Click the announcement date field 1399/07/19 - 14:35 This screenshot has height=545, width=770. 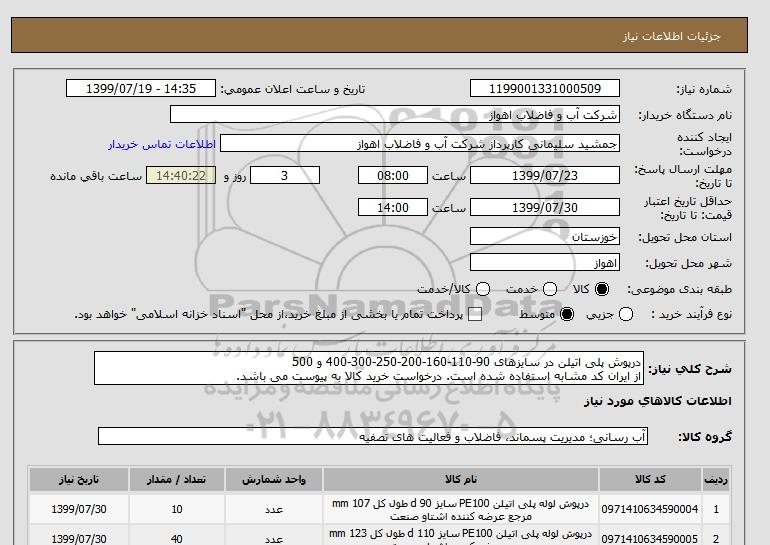point(141,88)
